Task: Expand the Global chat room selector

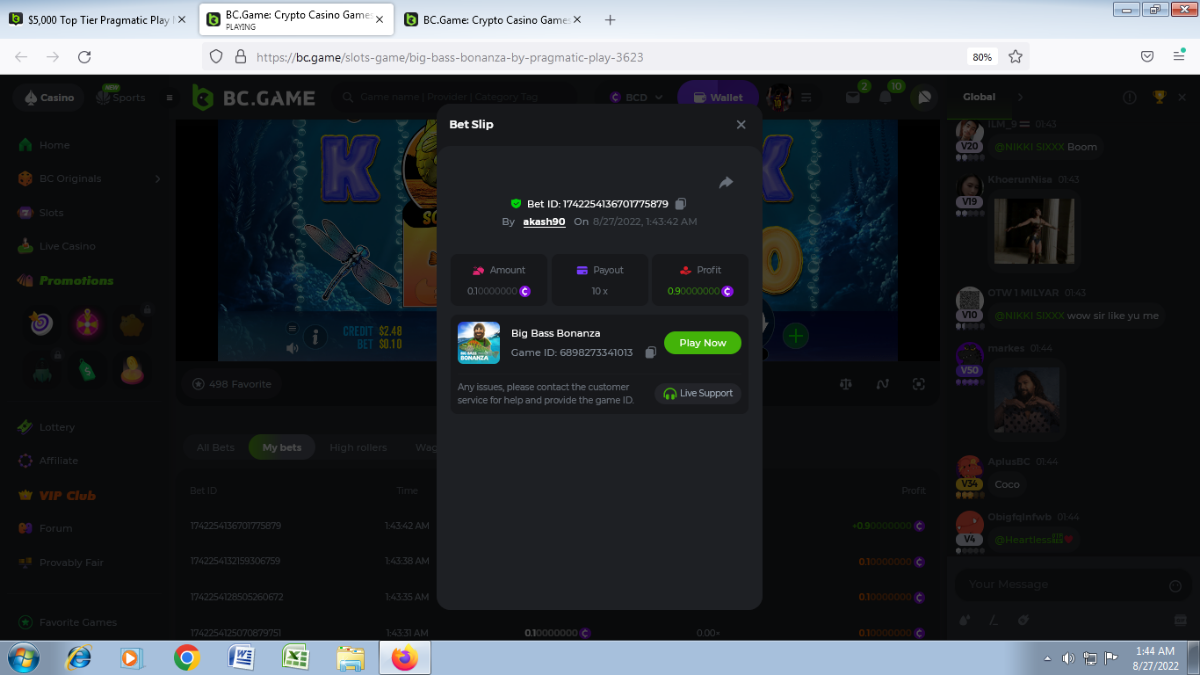Action: click(x=1020, y=97)
